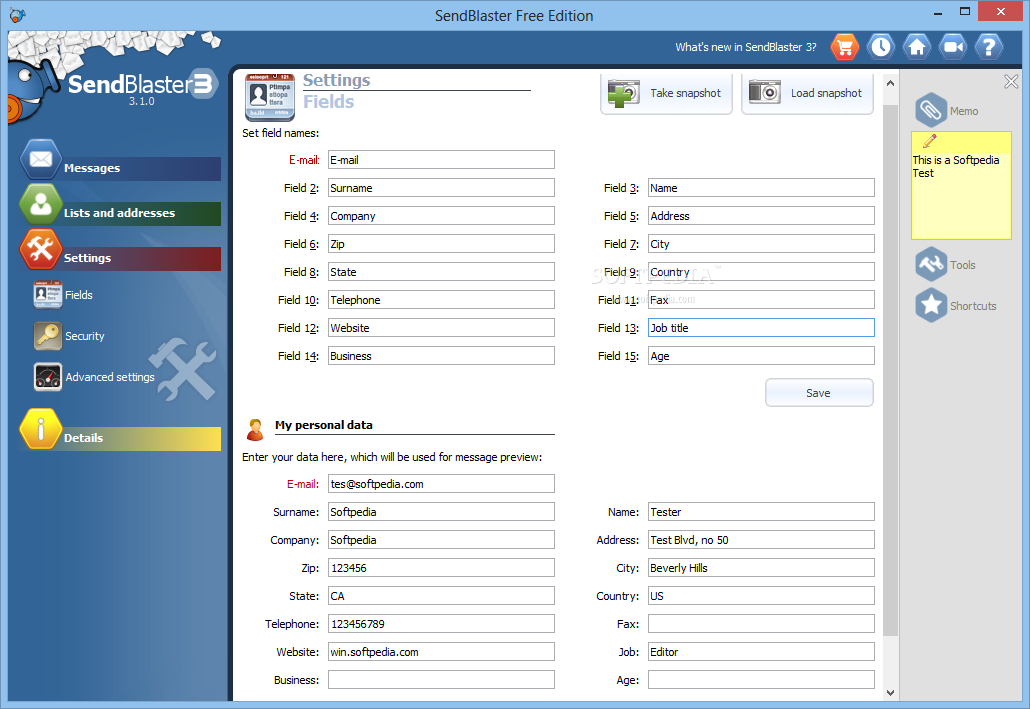Image resolution: width=1030 pixels, height=709 pixels.
Task: Click the empty personal Fax input
Action: 761,624
